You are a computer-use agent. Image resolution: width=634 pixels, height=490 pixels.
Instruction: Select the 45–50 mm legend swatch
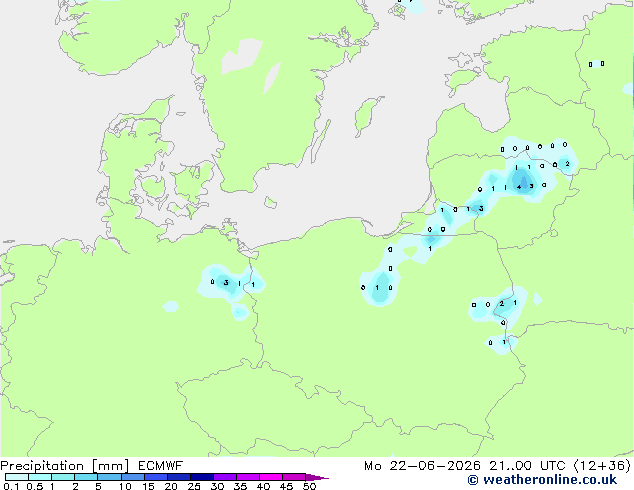pyautogui.click(x=294, y=477)
